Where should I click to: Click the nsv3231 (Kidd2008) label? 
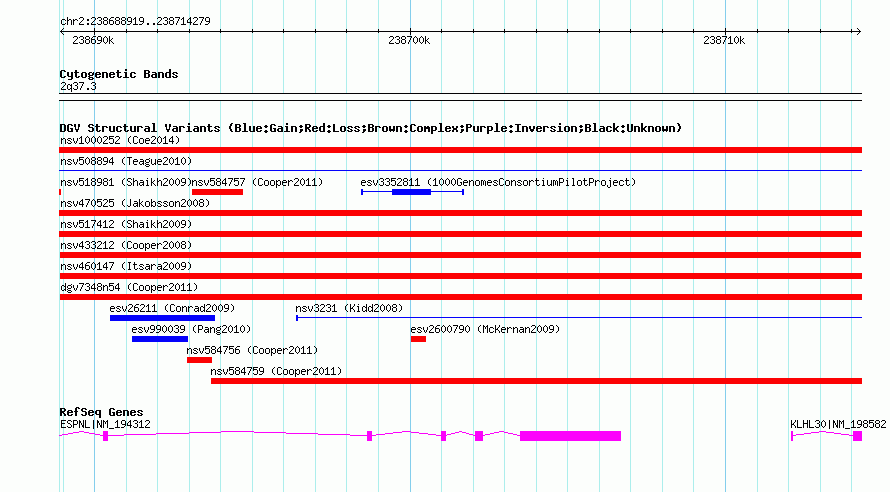point(349,308)
